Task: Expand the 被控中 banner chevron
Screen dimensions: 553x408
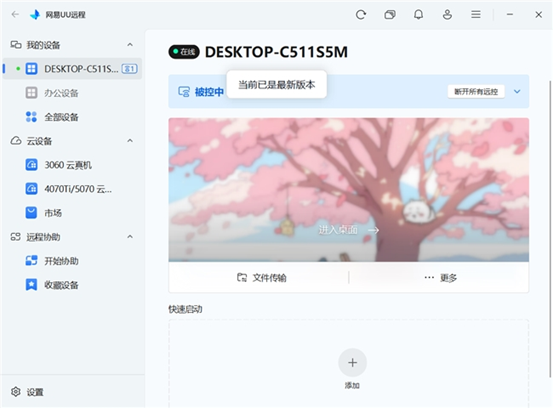Action: pos(517,92)
